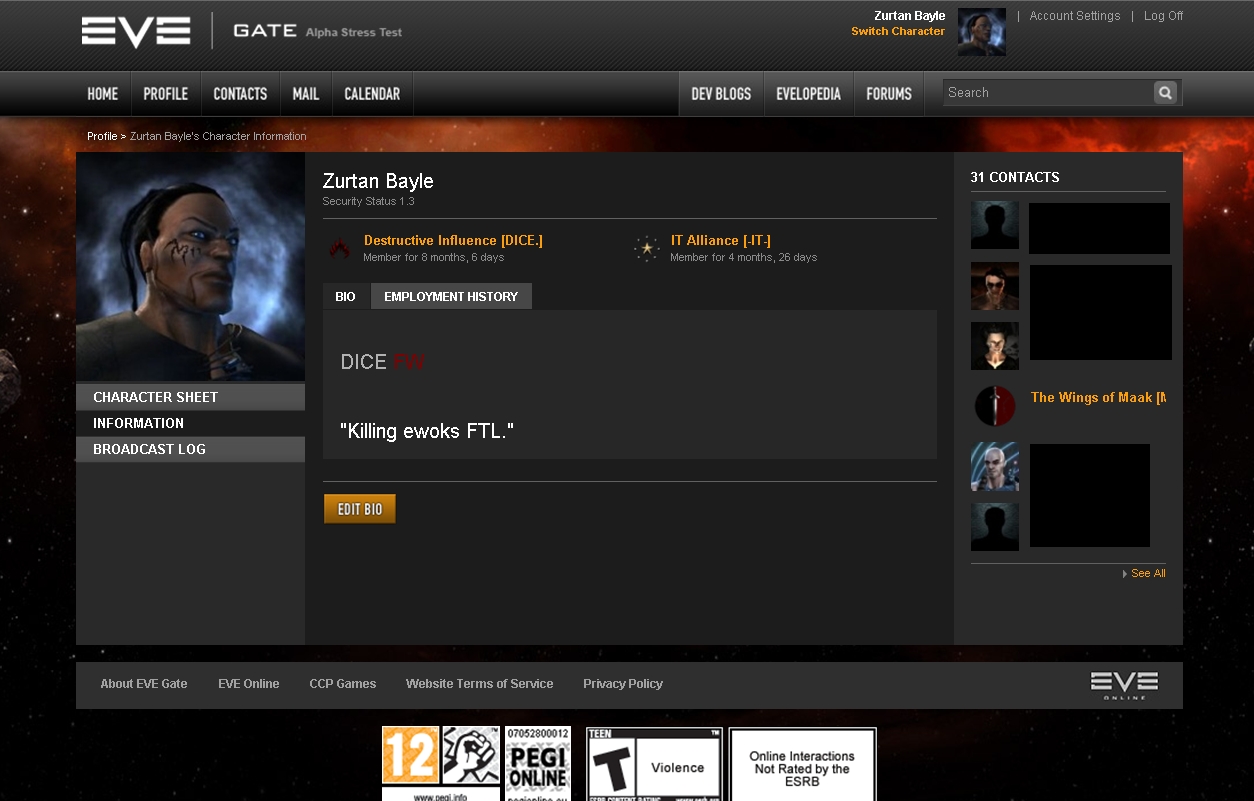The image size is (1254, 801).
Task: Click the EVE logo in the header
Action: pos(136,31)
